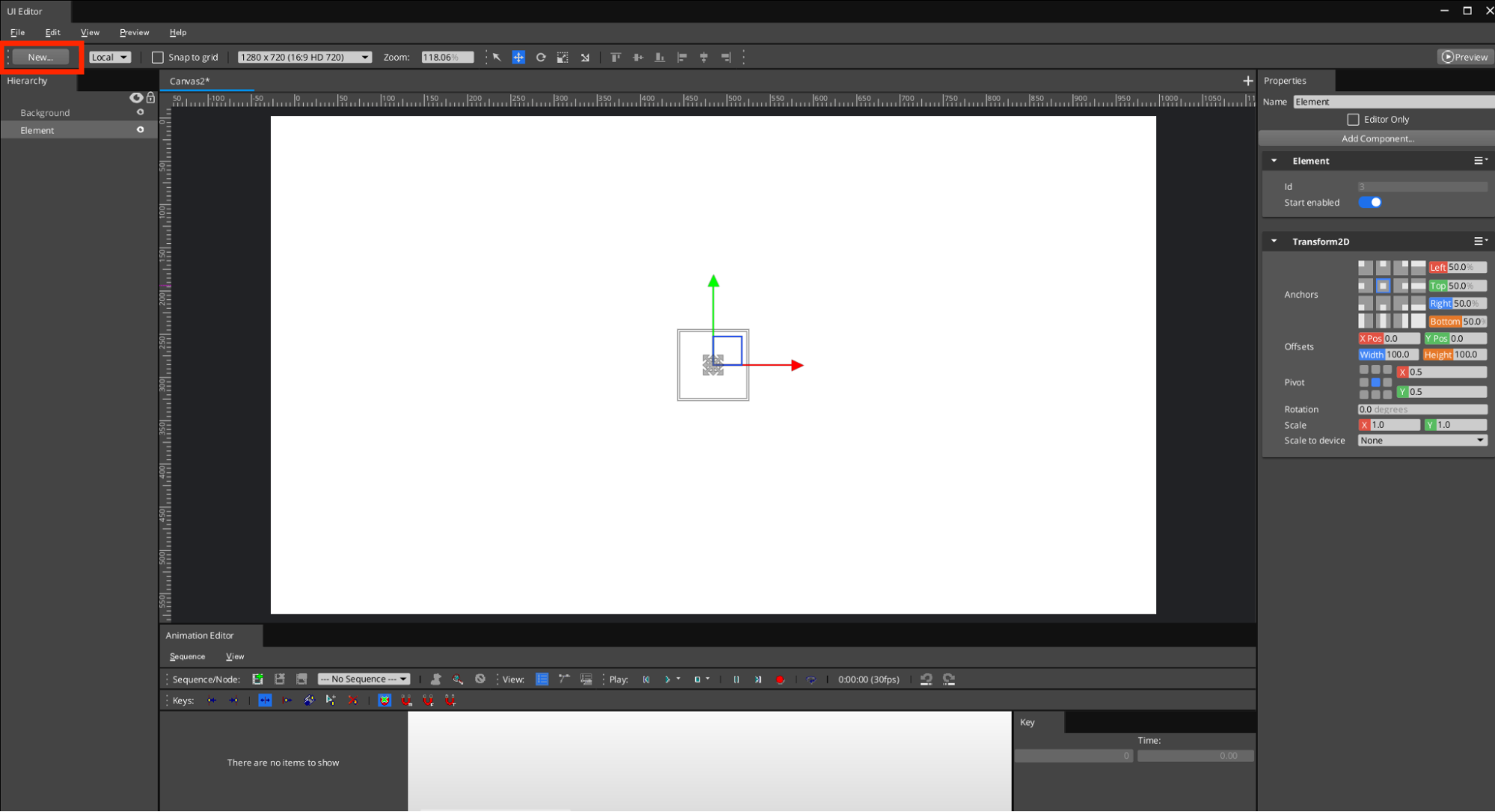Select the arrow selection tool in toolbar
Image resolution: width=1495 pixels, height=812 pixels.
497,58
